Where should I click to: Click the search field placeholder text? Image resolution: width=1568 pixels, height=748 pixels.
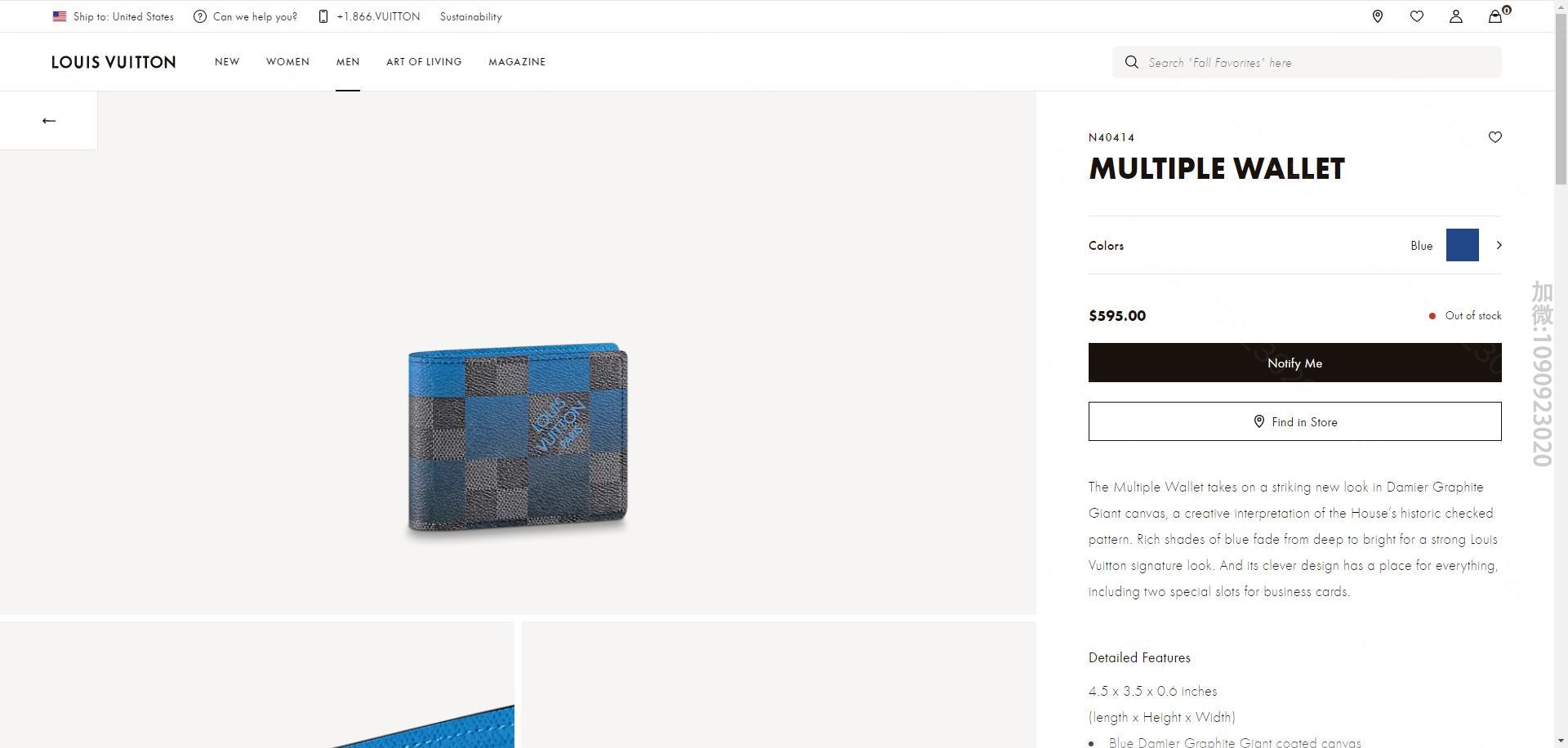(x=1219, y=63)
